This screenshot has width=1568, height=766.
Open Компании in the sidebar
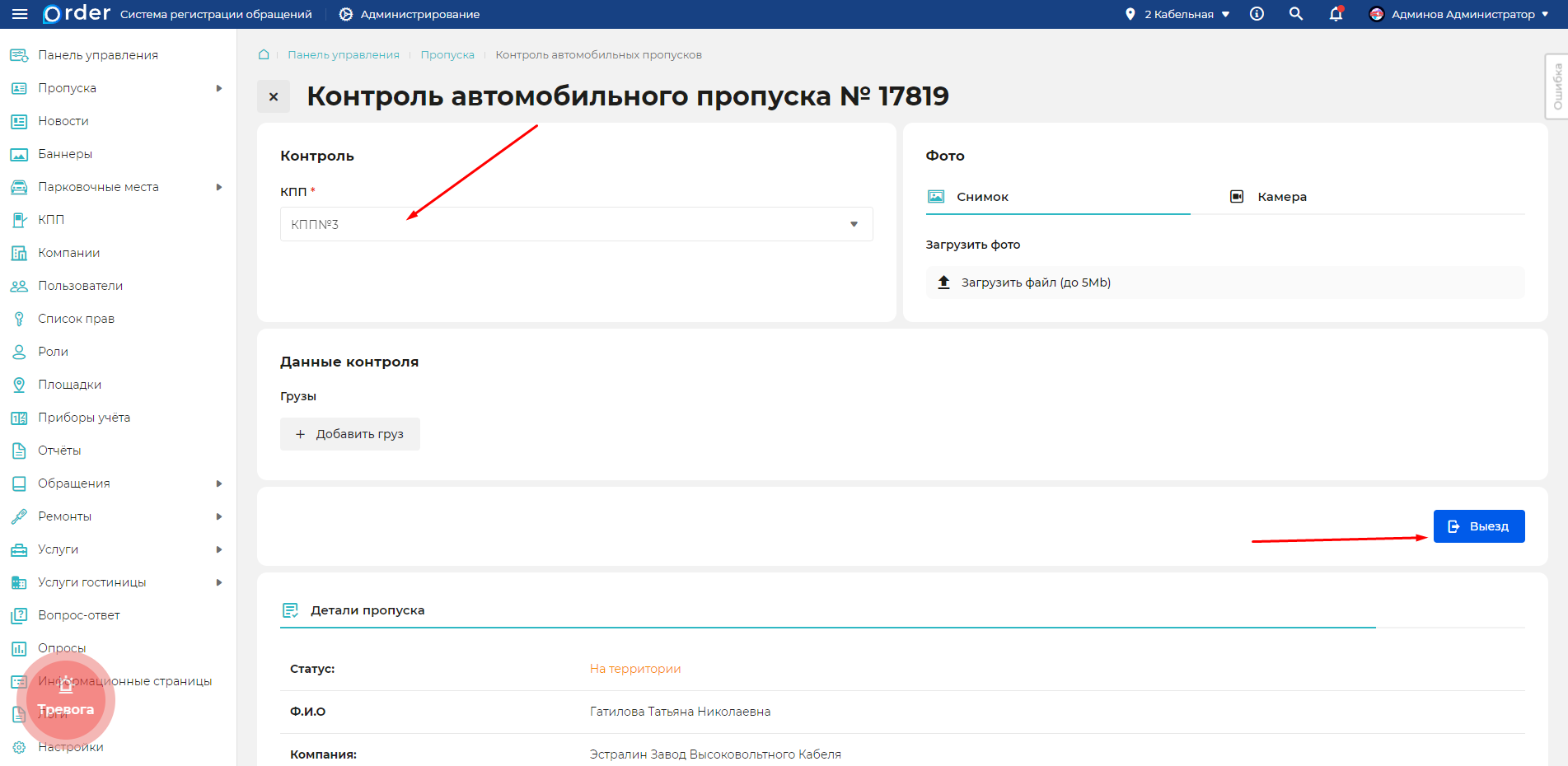[68, 253]
